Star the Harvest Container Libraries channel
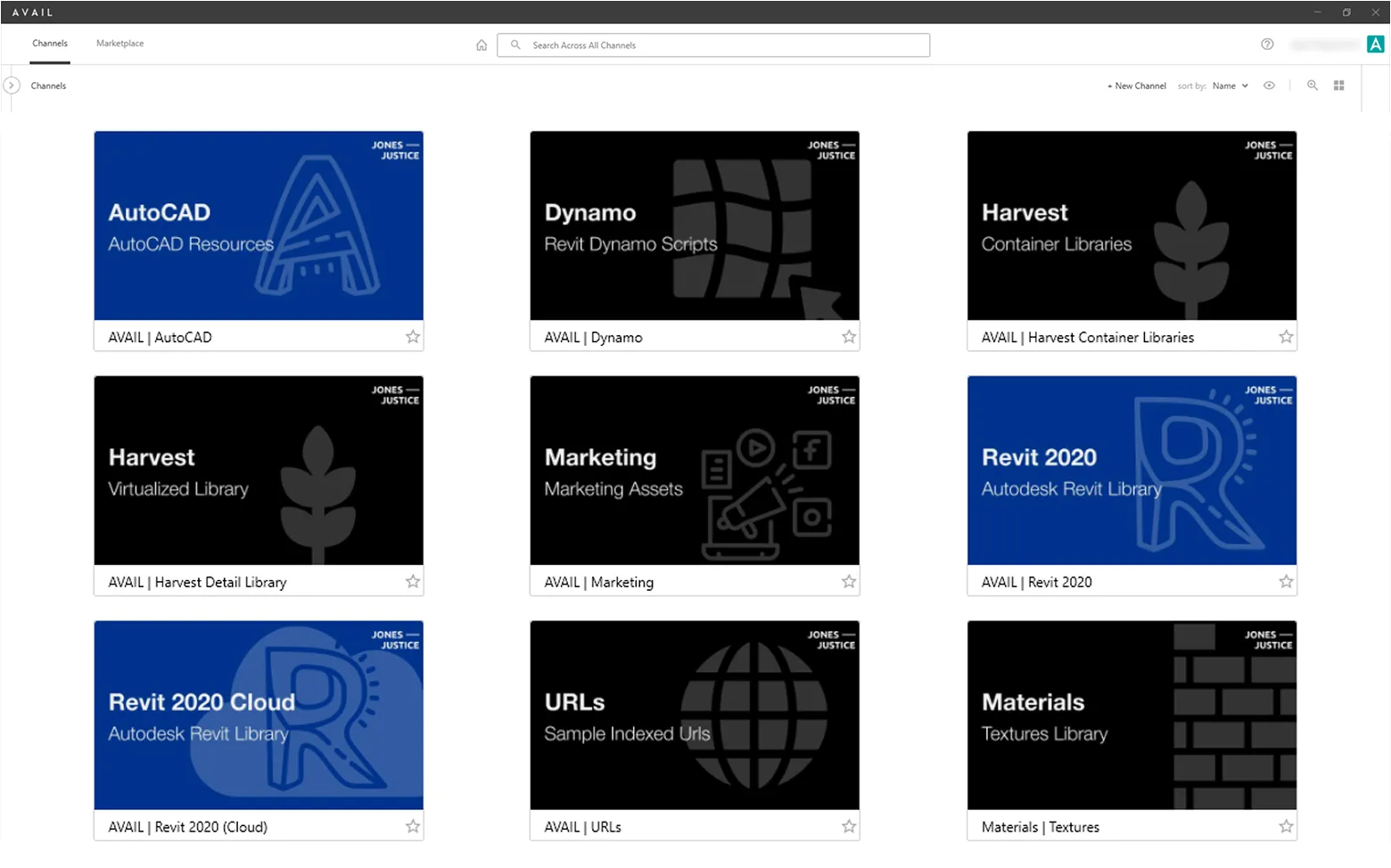Image resolution: width=1391 pixels, height=868 pixels. click(x=1286, y=337)
